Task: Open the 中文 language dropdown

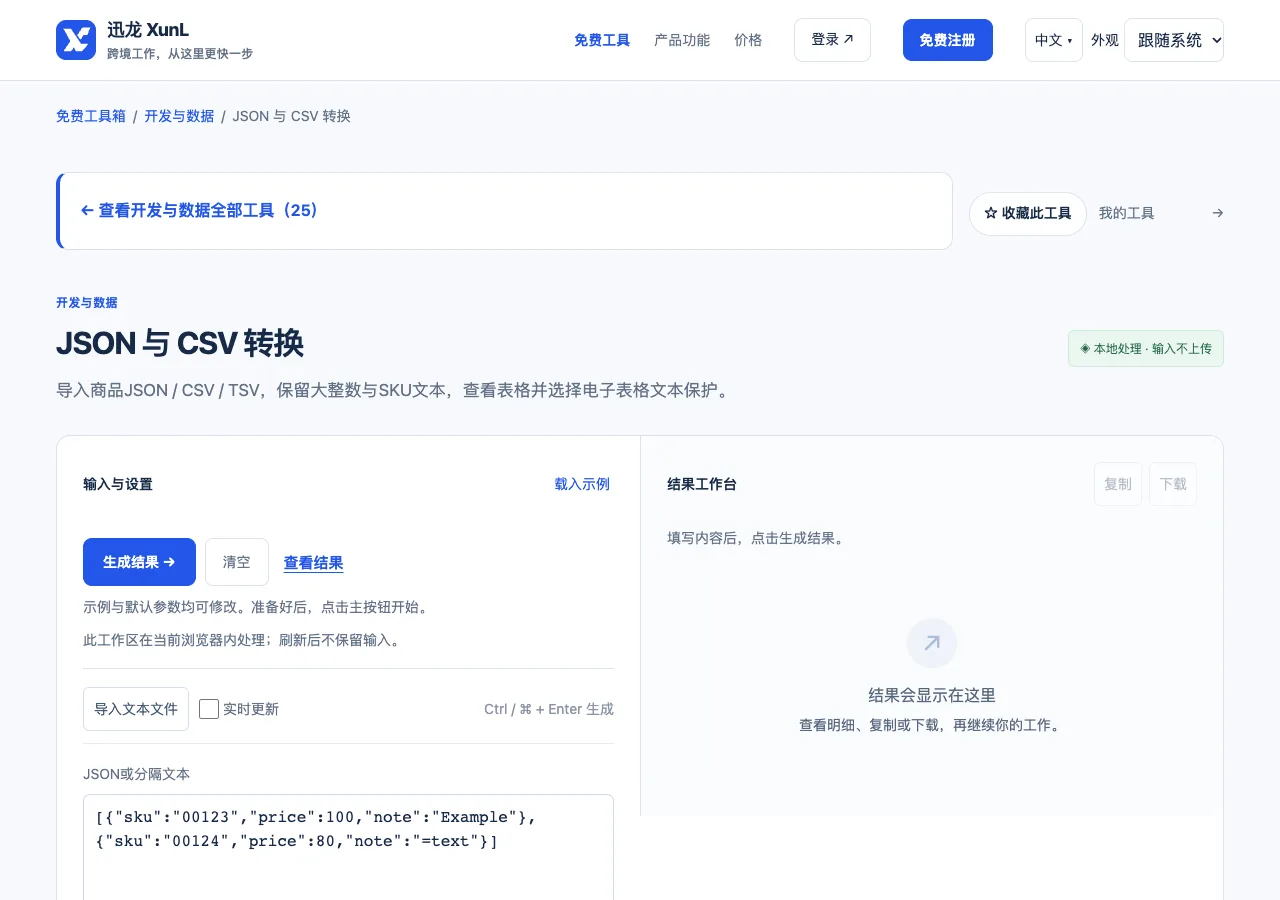Action: pos(1053,40)
